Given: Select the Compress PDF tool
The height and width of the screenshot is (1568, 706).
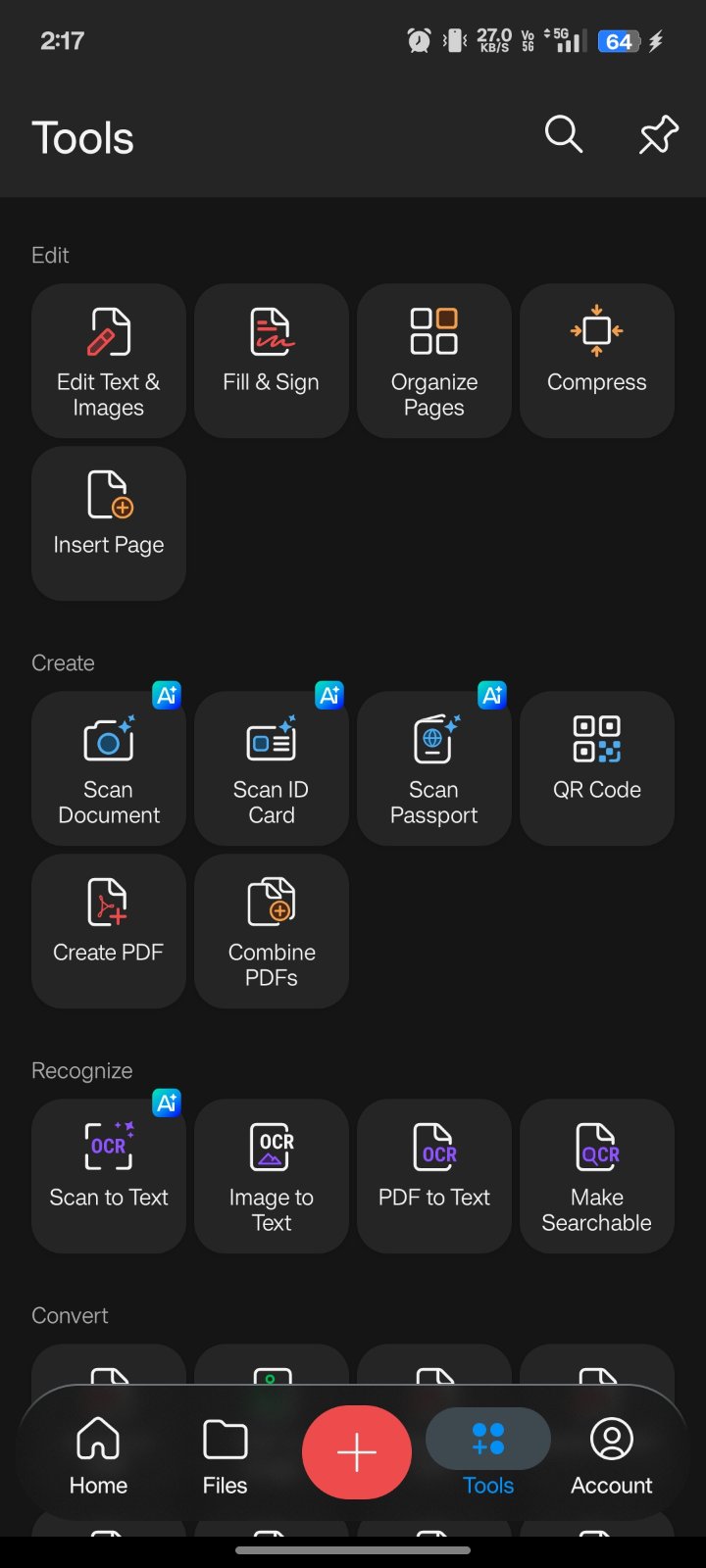Looking at the screenshot, I should tap(597, 361).
